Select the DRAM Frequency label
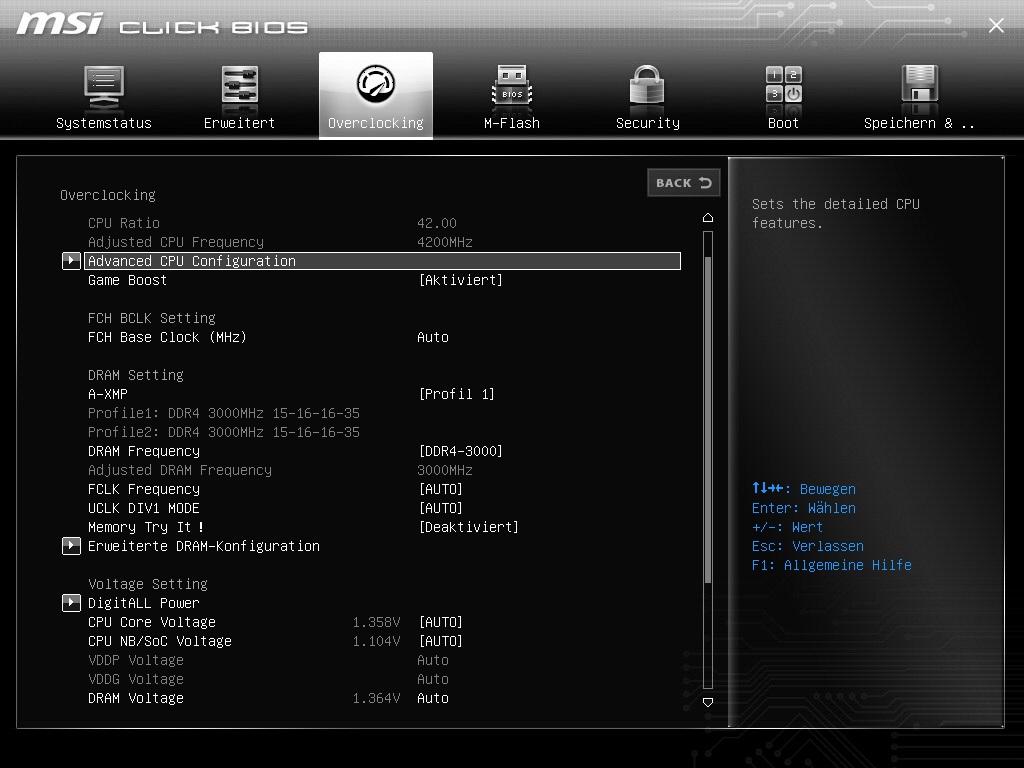 tap(144, 451)
